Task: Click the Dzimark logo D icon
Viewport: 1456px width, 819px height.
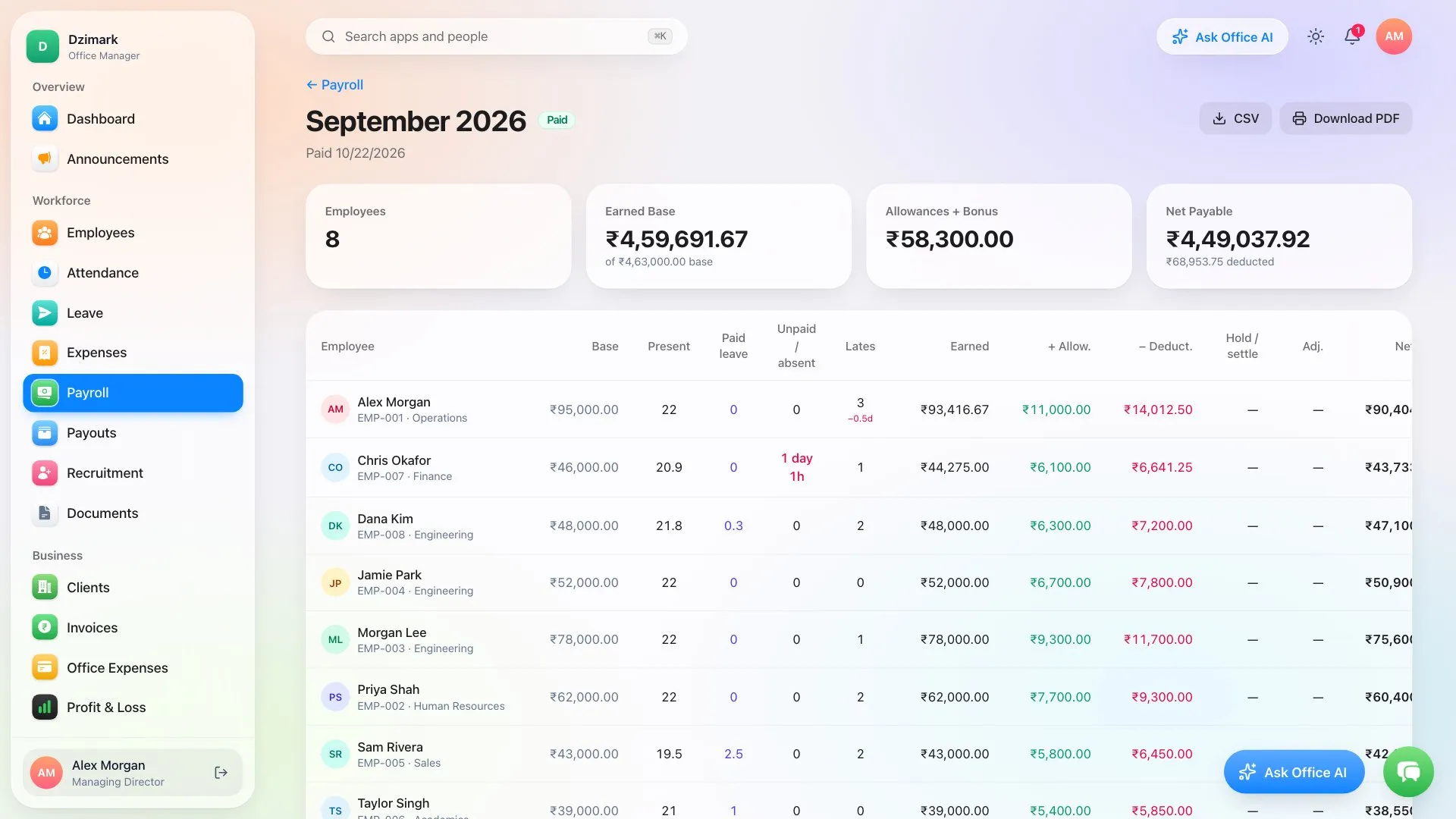Action: coord(42,46)
